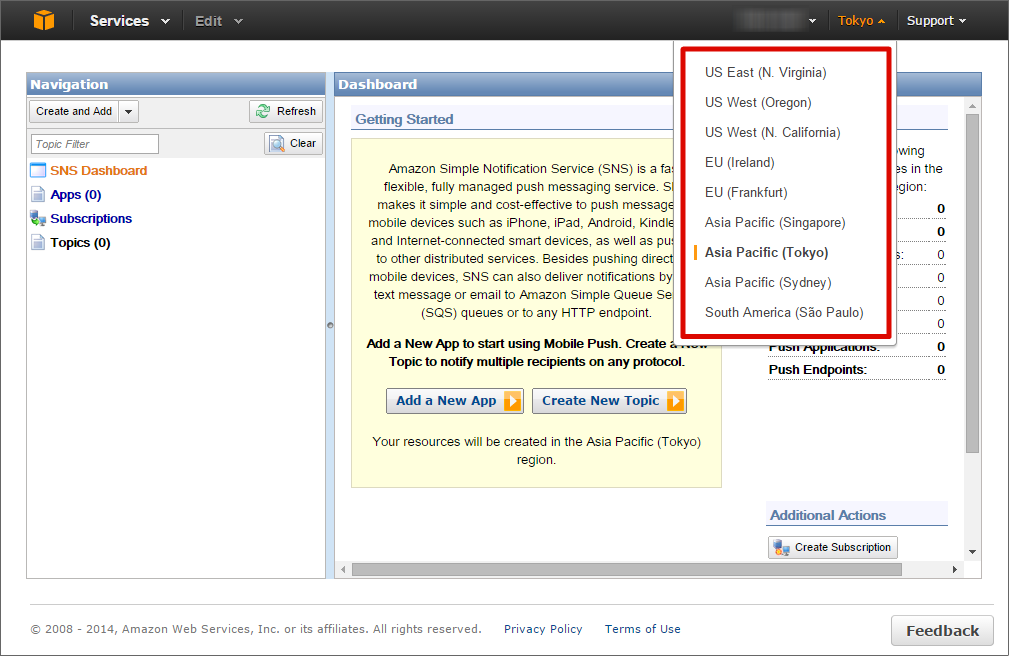This screenshot has width=1009, height=656.
Task: Click the Refresh button
Action: coord(286,111)
